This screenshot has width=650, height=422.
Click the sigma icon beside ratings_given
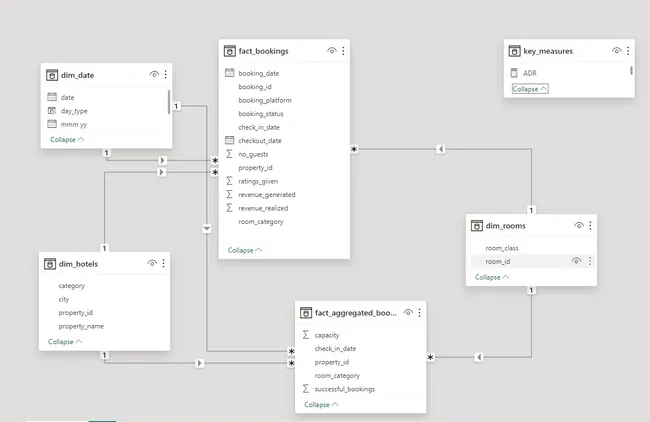point(229,181)
